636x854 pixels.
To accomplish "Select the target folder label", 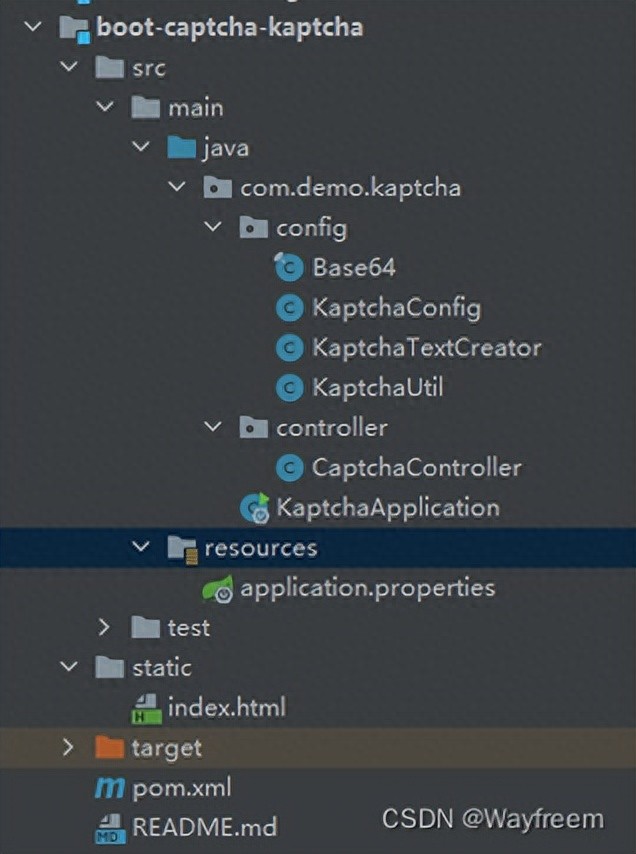I will point(167,748).
